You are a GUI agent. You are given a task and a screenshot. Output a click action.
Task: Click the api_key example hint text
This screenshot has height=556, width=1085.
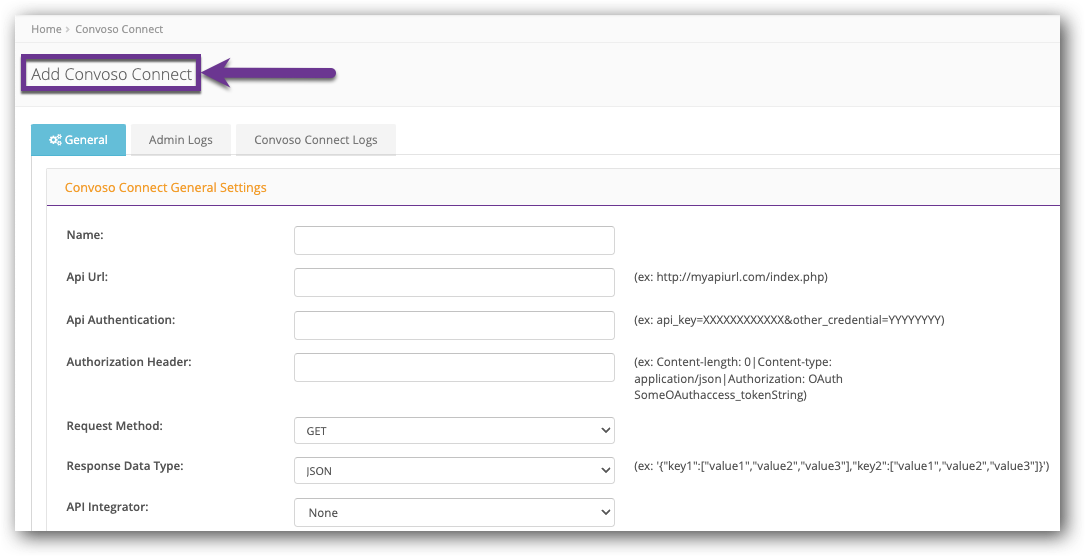pos(789,319)
